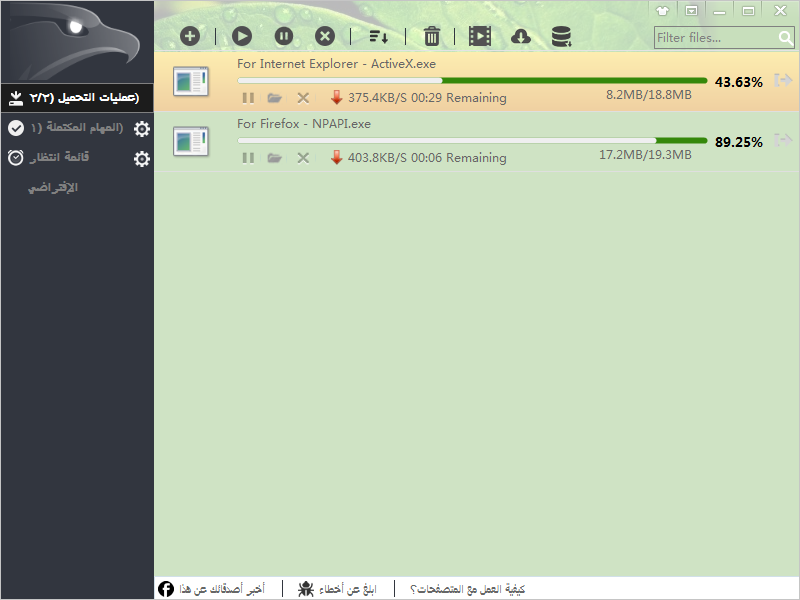This screenshot has height=600, width=800.
Task: Open the video sniffer film icon
Action: pyautogui.click(x=480, y=36)
